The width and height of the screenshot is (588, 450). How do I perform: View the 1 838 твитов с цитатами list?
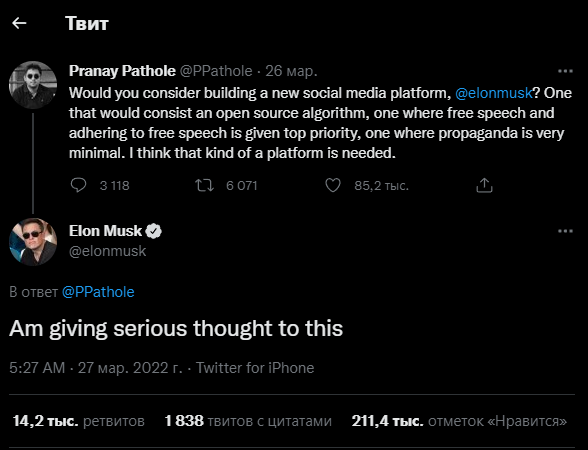point(248,421)
